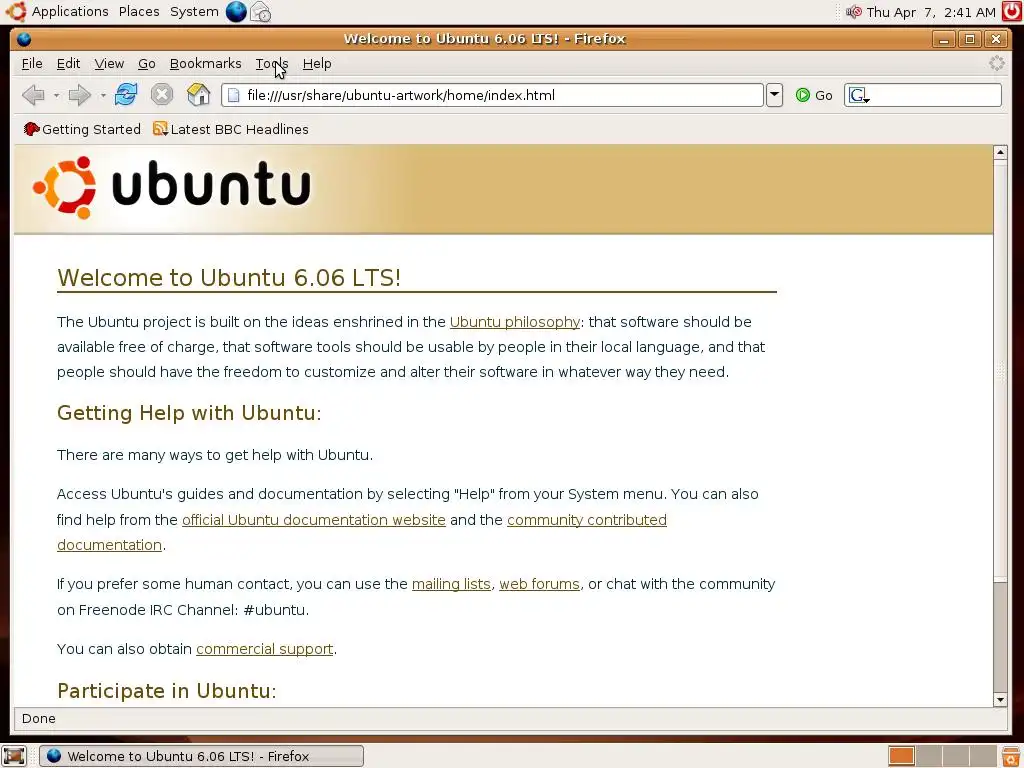This screenshot has width=1024, height=768.
Task: Click the Getting Started bookmark
Action: pos(82,129)
